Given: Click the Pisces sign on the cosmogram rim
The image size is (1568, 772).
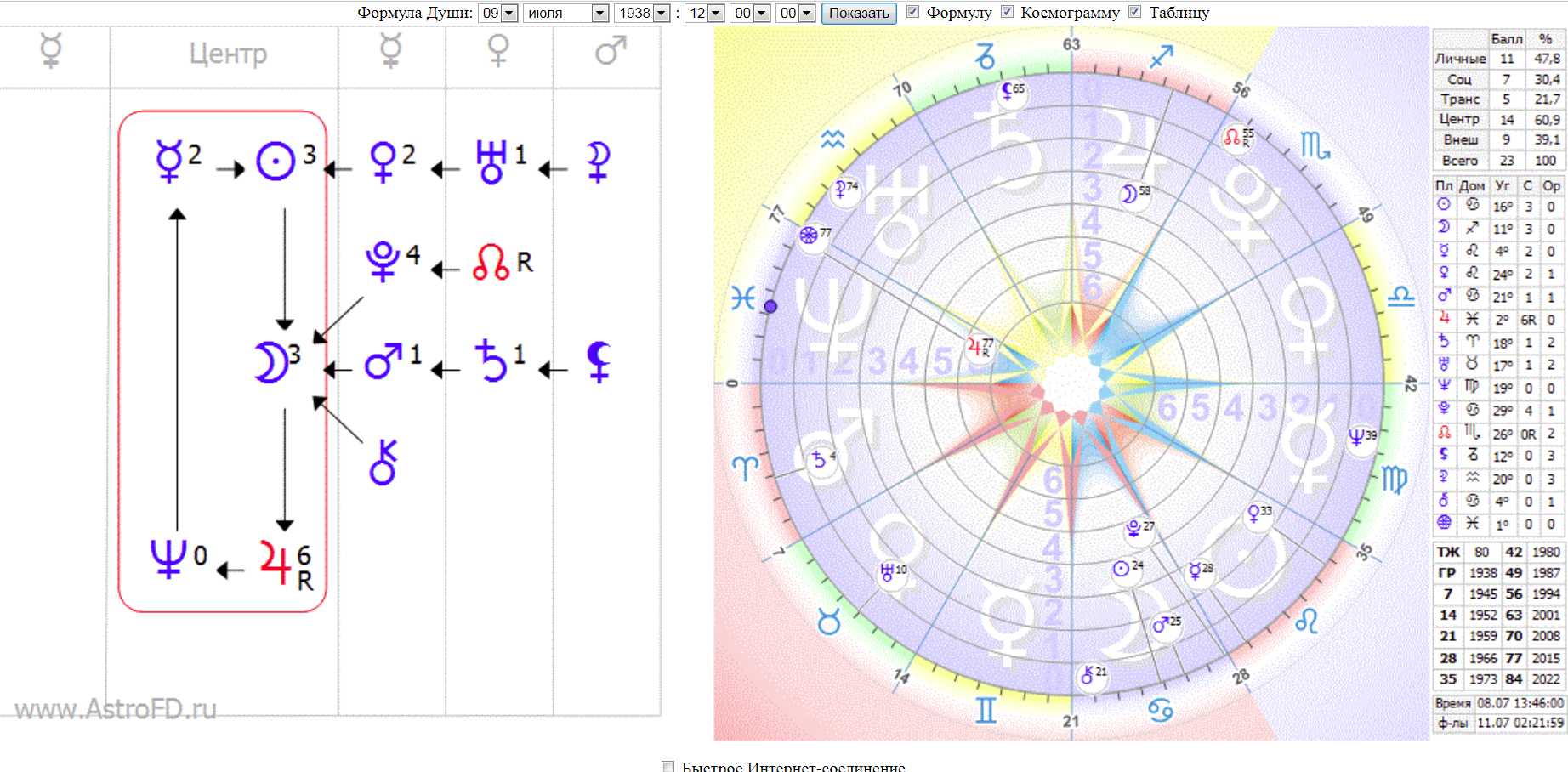Looking at the screenshot, I should (x=743, y=298).
